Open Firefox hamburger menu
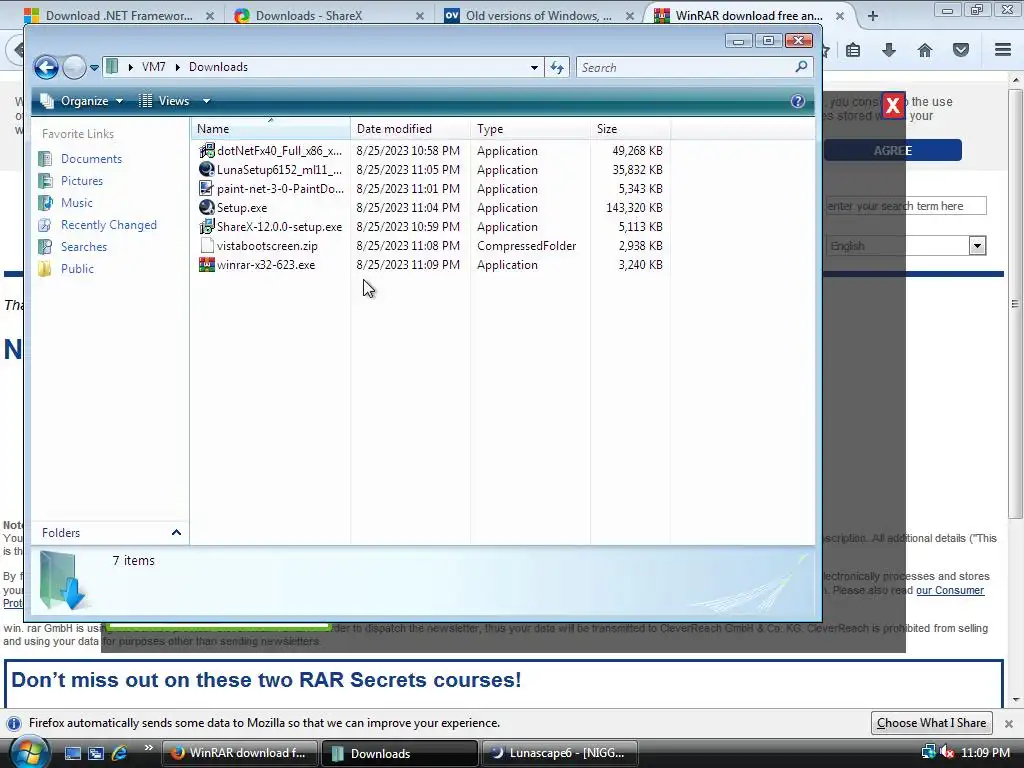1024x768 pixels. click(x=1003, y=50)
